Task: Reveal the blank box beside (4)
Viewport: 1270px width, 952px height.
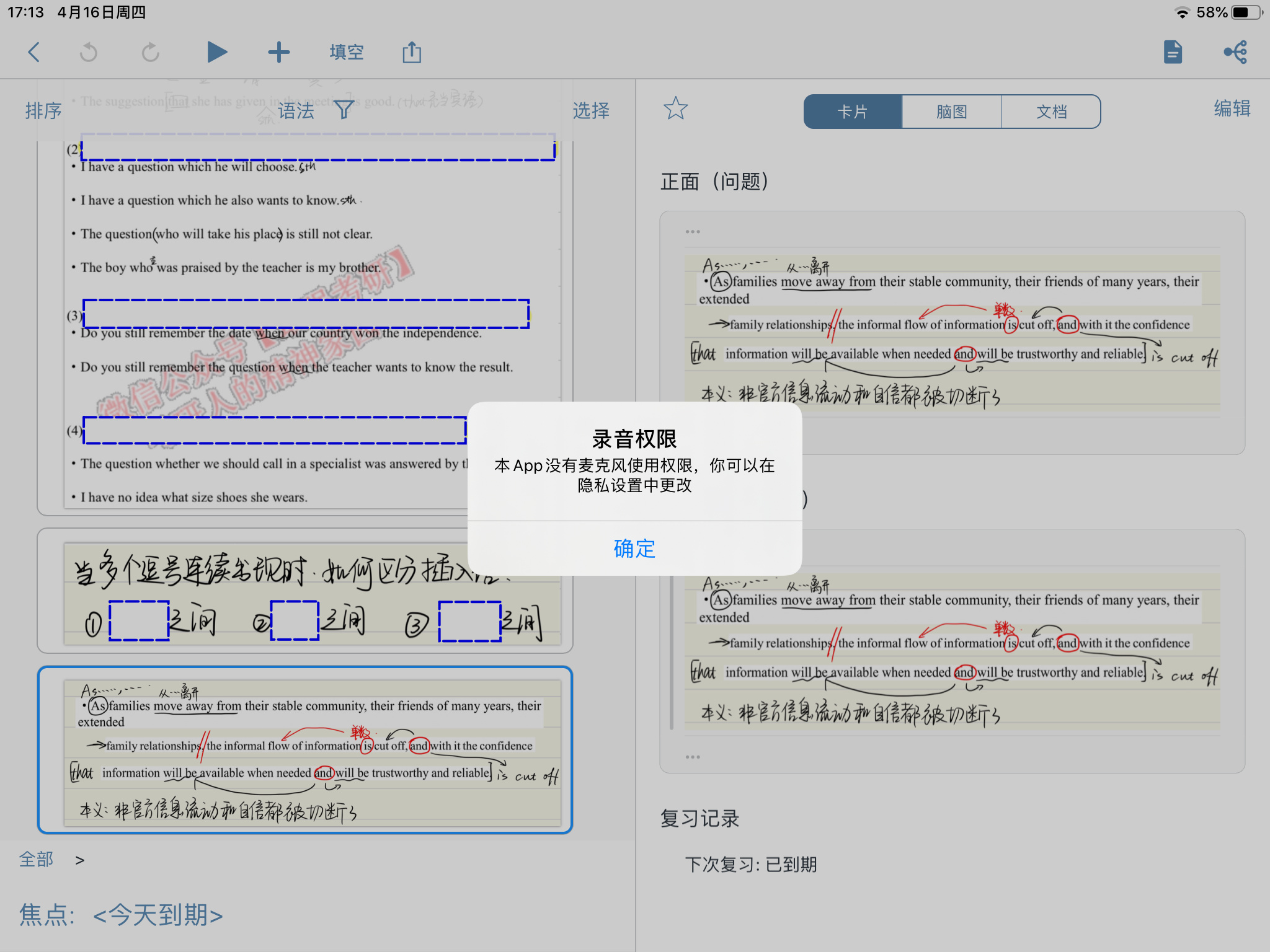Action: coord(275,430)
